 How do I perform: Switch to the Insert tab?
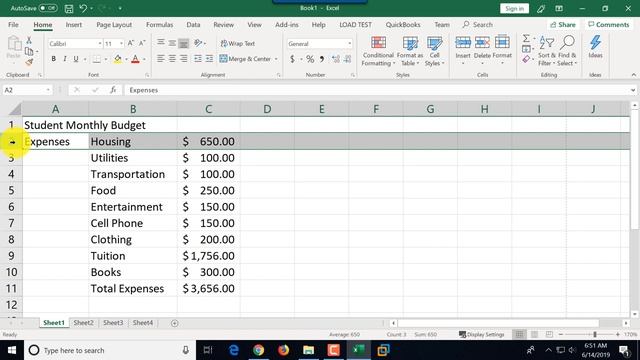tap(73, 24)
